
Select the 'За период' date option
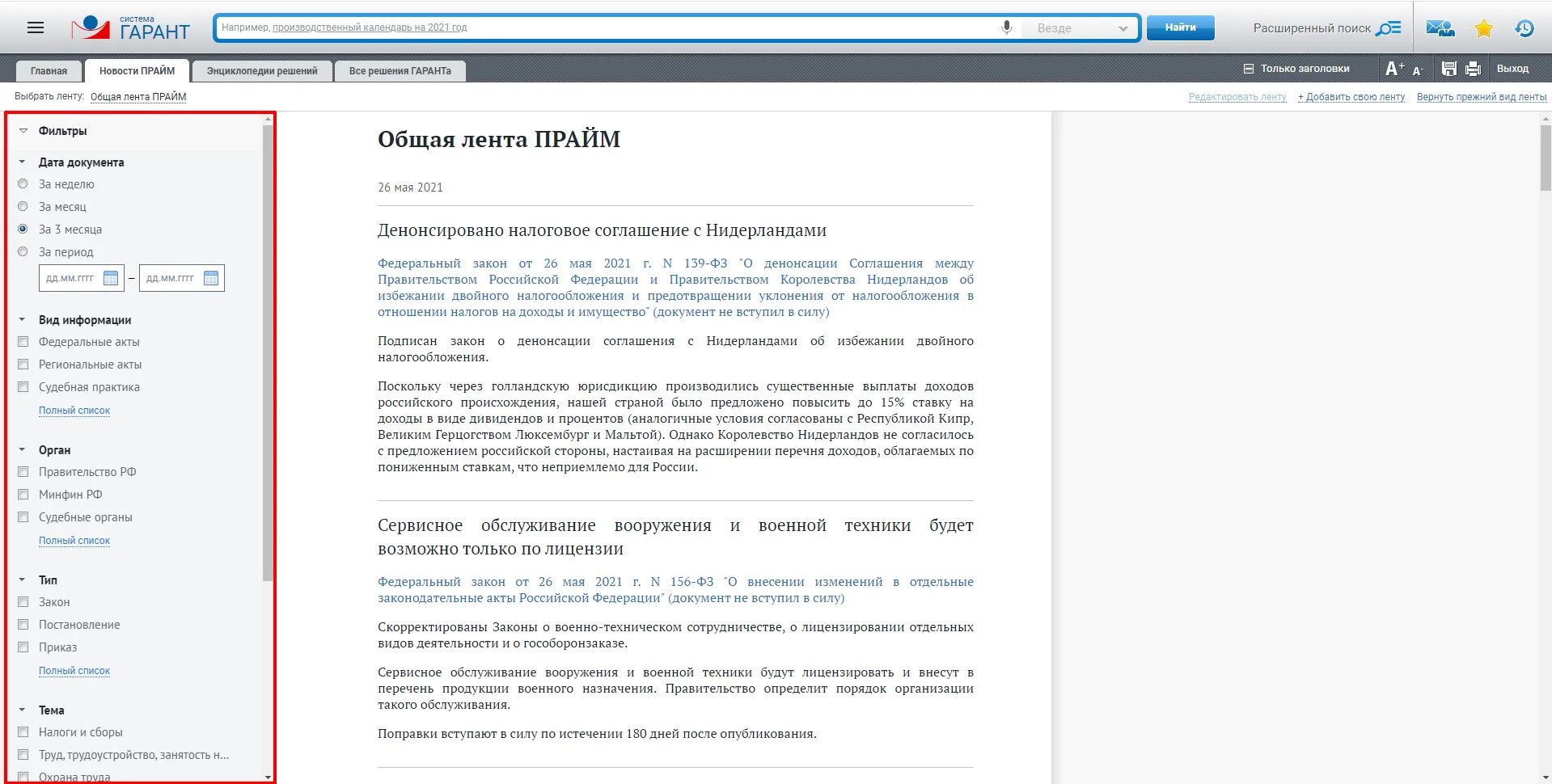coord(23,251)
